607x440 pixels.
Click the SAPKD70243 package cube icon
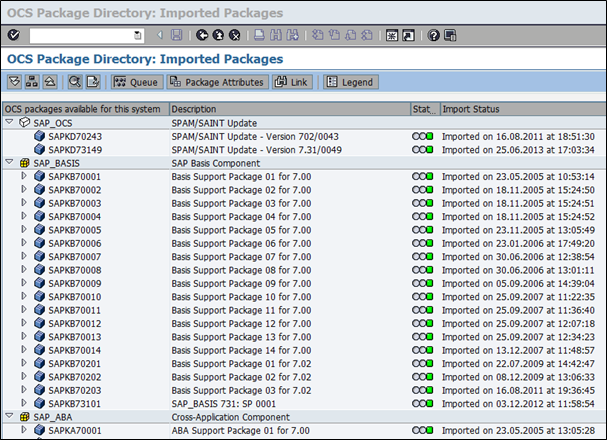tap(39, 136)
